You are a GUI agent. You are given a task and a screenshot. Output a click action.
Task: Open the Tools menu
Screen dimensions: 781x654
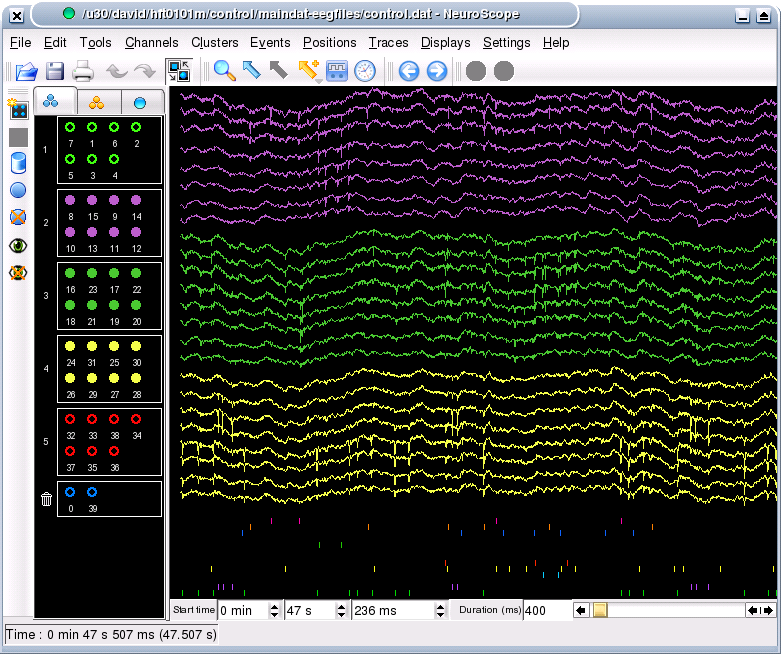tap(95, 43)
